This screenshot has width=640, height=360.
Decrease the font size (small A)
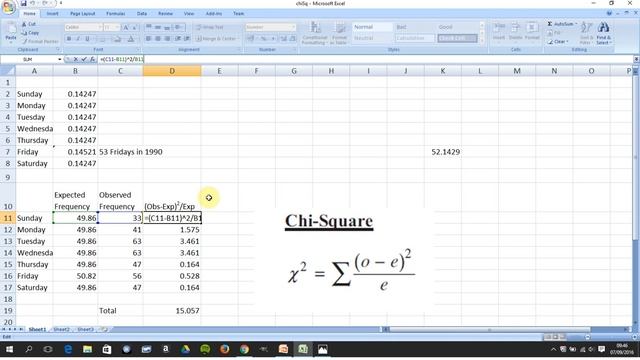tap(134, 27)
